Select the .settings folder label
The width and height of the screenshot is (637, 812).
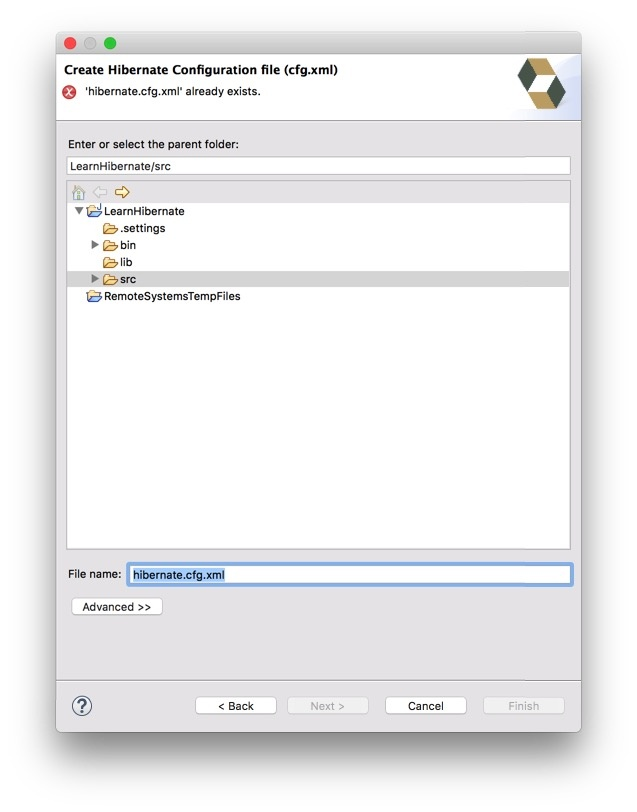pyautogui.click(x=142, y=228)
